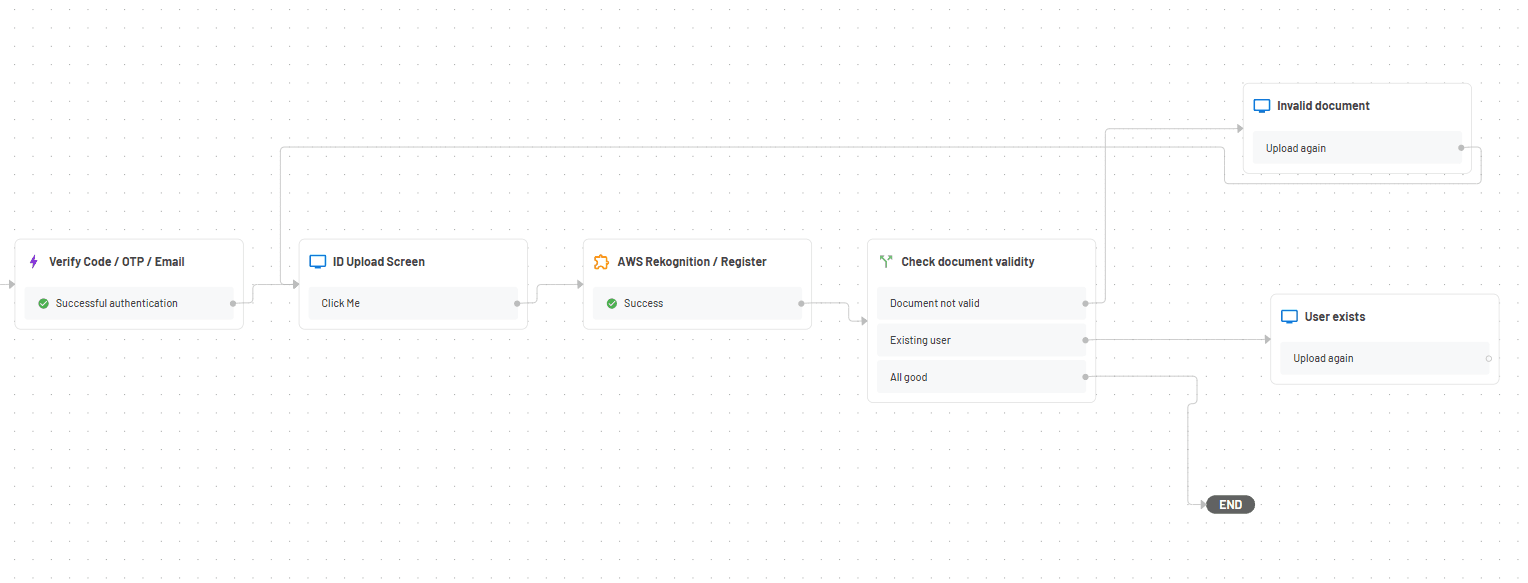Click the output port beside Click Me
Screen dimensions: 1528x583
[516, 303]
